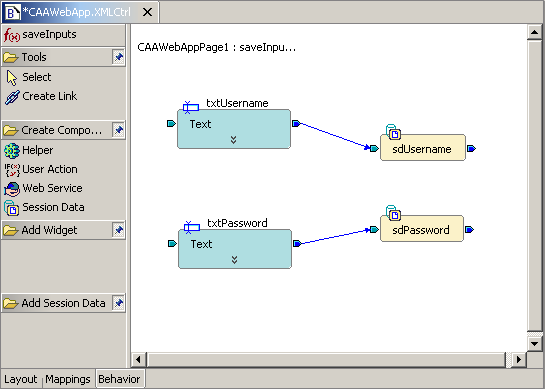Image resolution: width=545 pixels, height=389 pixels.
Task: Pick the Helper component icon
Action: coord(12,151)
